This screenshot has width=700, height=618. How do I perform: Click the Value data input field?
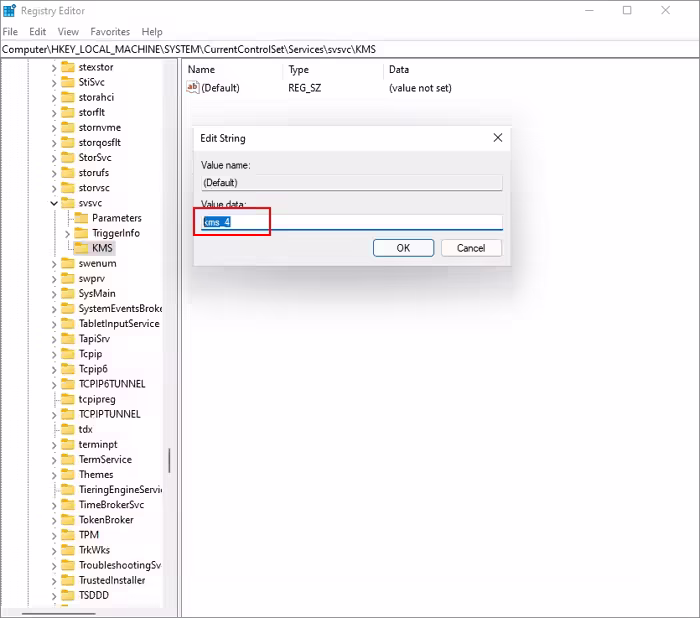[352, 222]
